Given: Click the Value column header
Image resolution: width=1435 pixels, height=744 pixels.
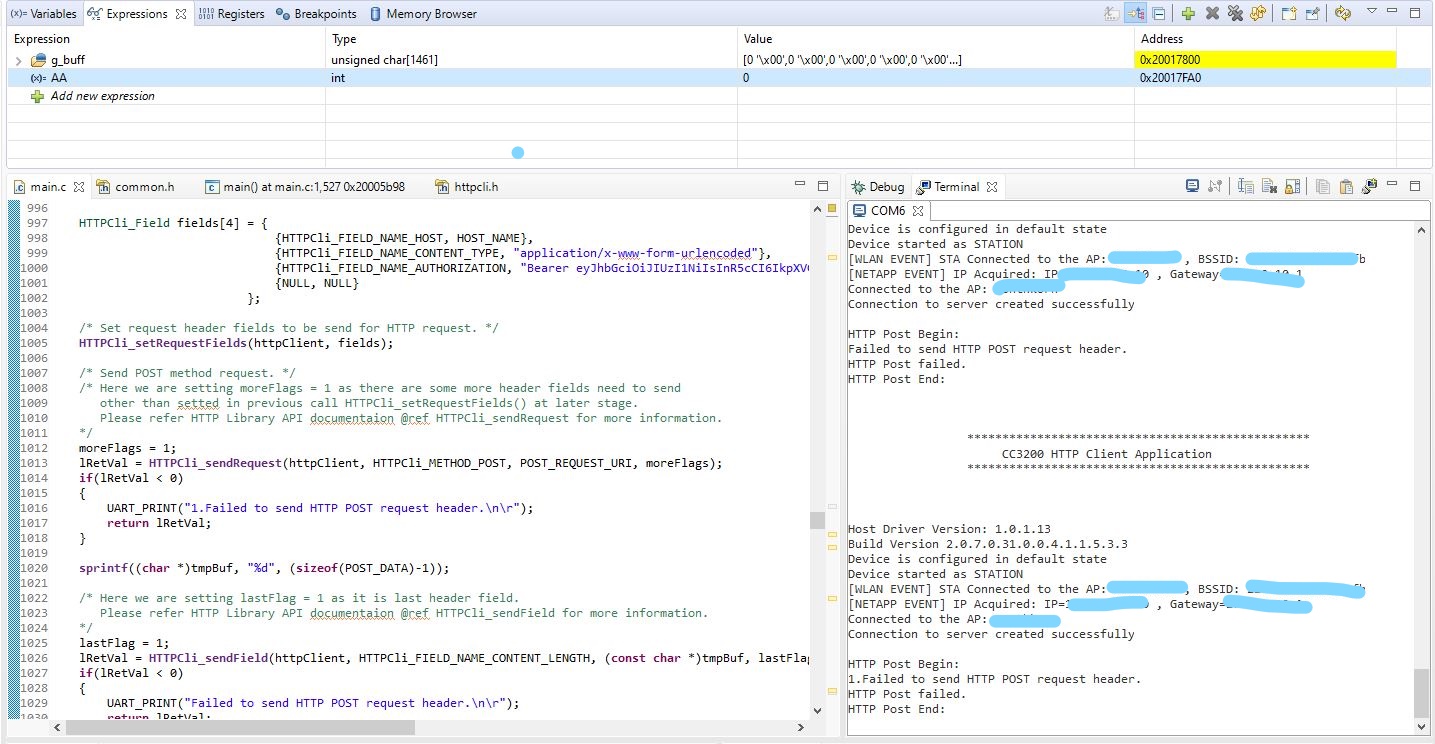Looking at the screenshot, I should click(936, 39).
